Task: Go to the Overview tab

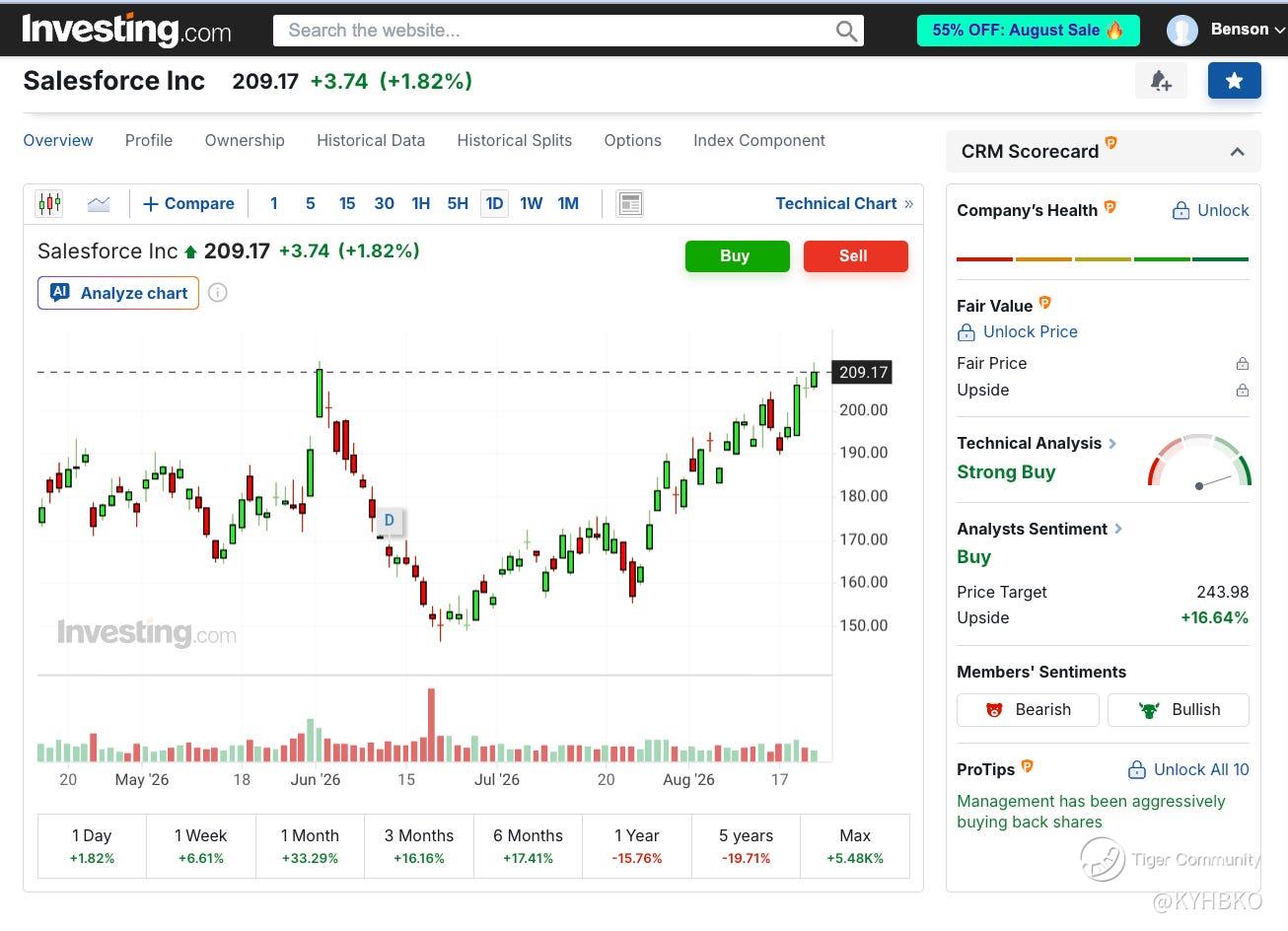Action: click(58, 141)
